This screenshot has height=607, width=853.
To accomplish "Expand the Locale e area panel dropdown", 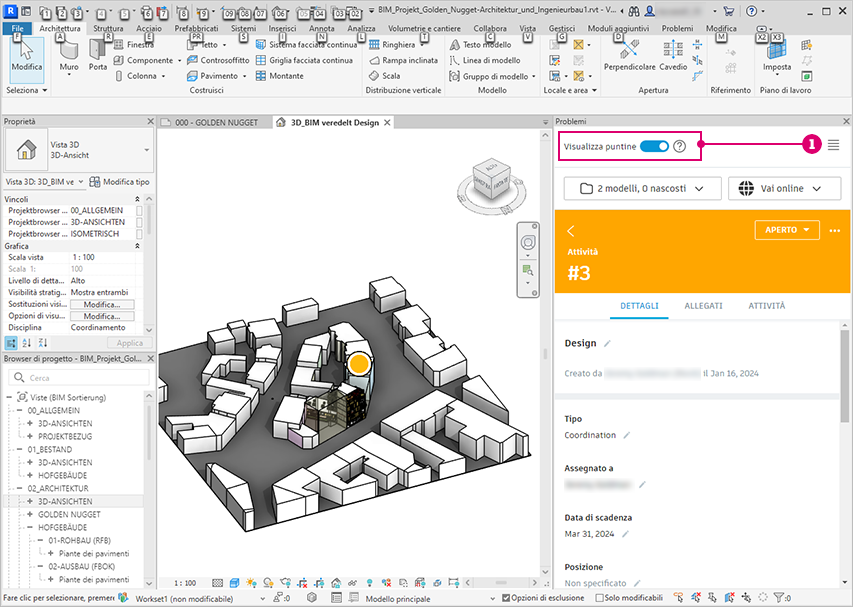I will [x=570, y=90].
